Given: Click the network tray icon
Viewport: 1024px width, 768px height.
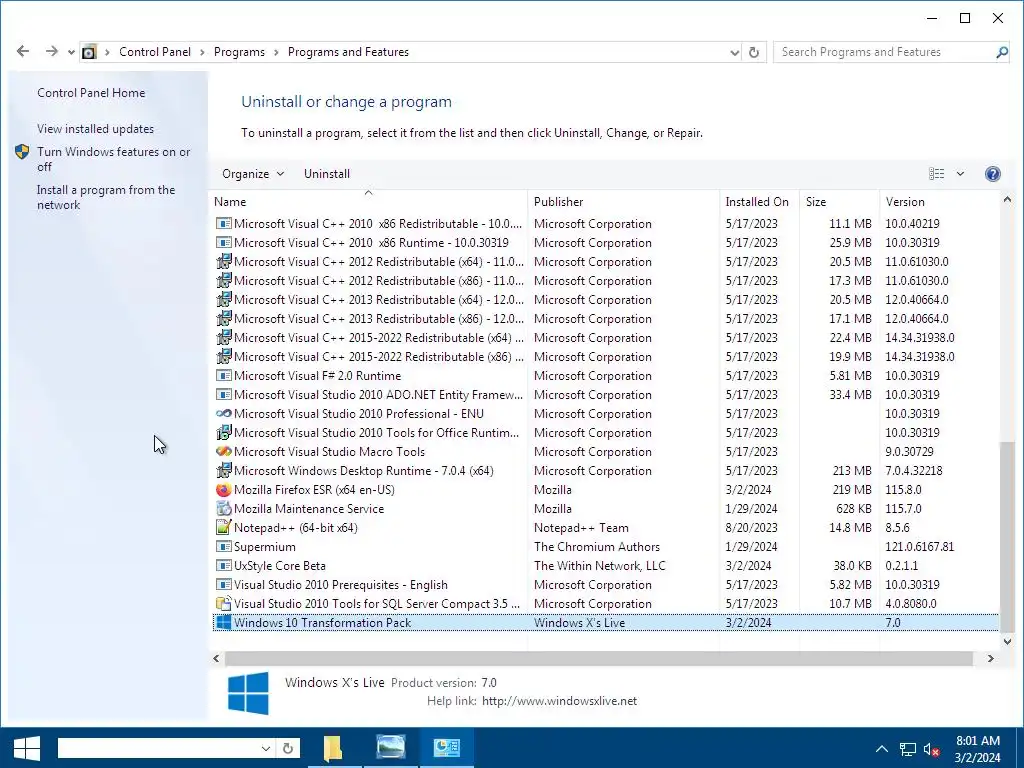Looking at the screenshot, I should [x=907, y=750].
